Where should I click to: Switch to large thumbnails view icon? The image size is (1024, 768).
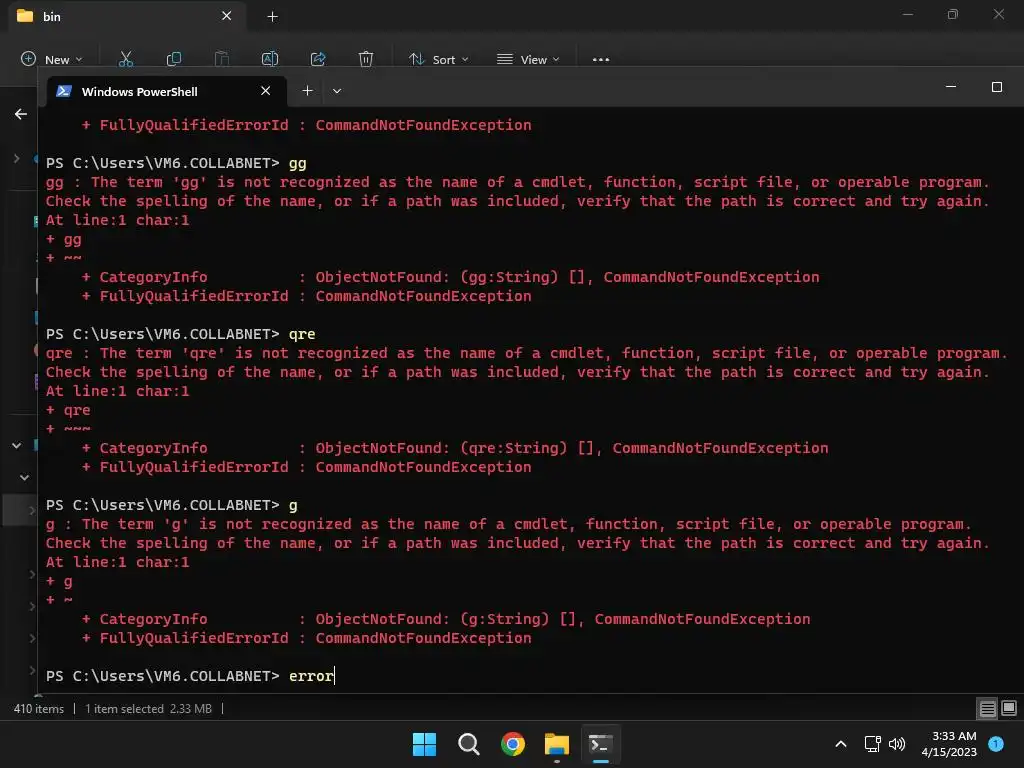tap(1009, 709)
